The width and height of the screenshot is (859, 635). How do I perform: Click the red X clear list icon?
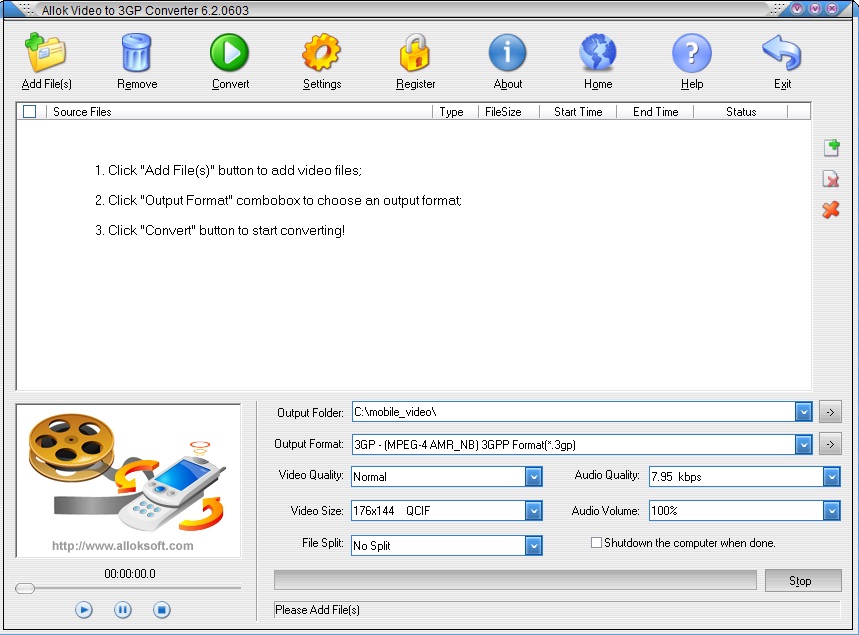tap(831, 210)
